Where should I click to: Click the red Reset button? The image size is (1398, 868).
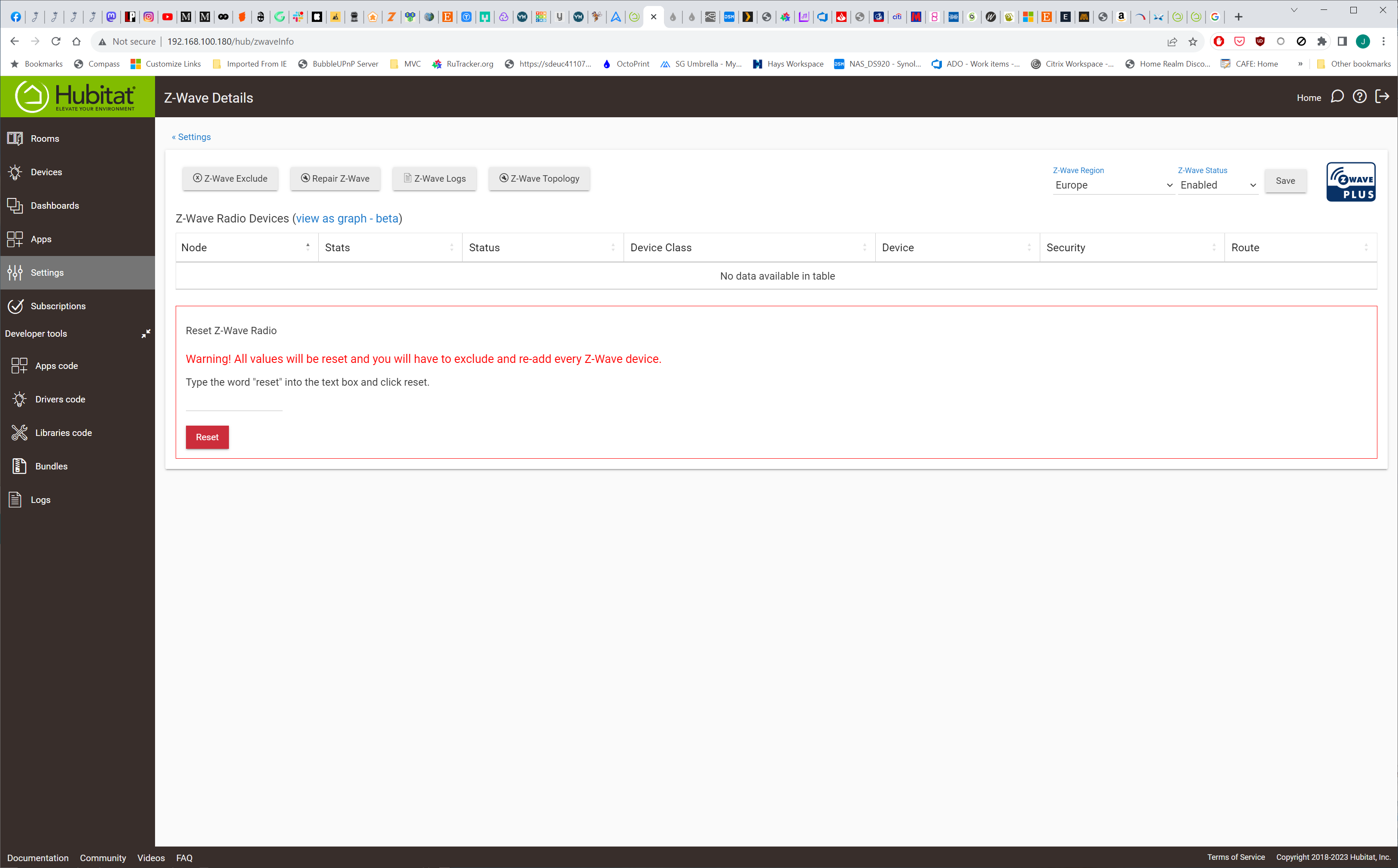(207, 437)
